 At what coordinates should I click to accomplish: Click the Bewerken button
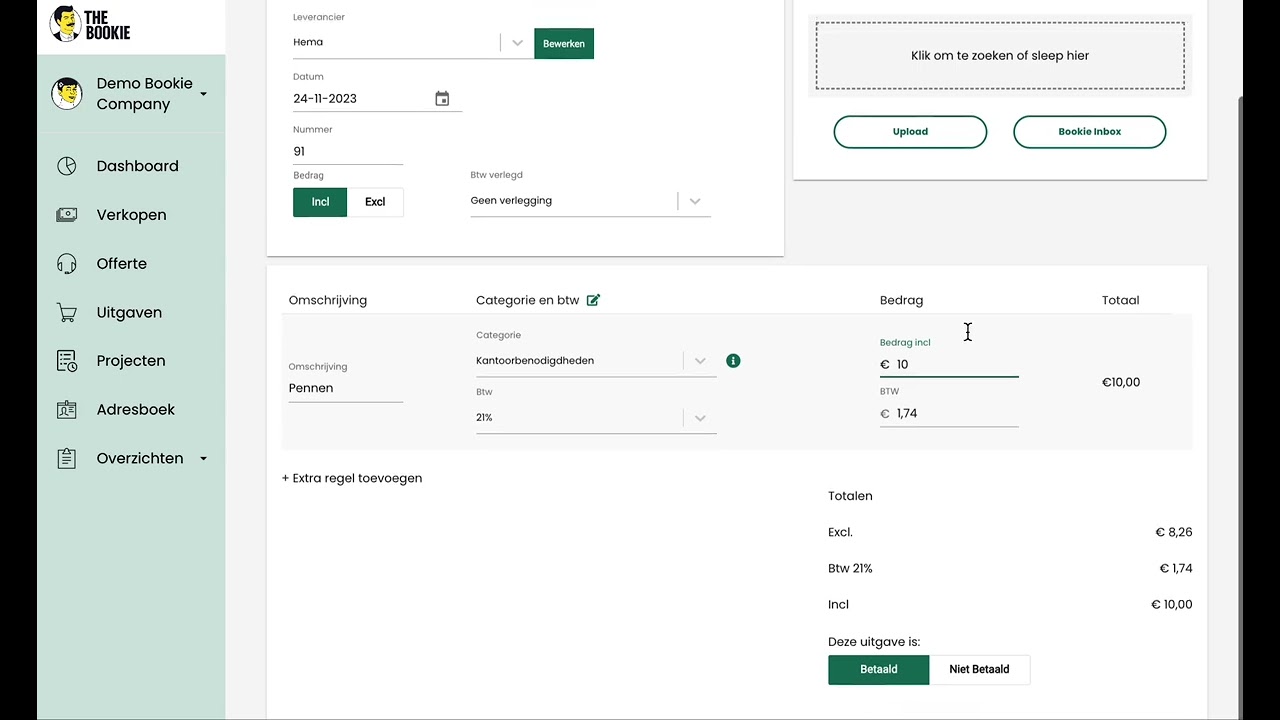[x=564, y=43]
